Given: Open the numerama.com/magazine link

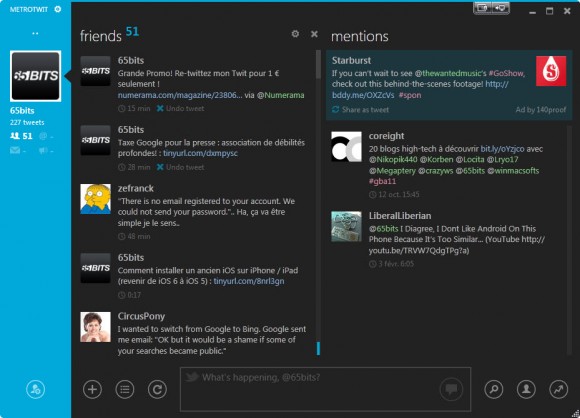Looking at the screenshot, I should (180, 95).
